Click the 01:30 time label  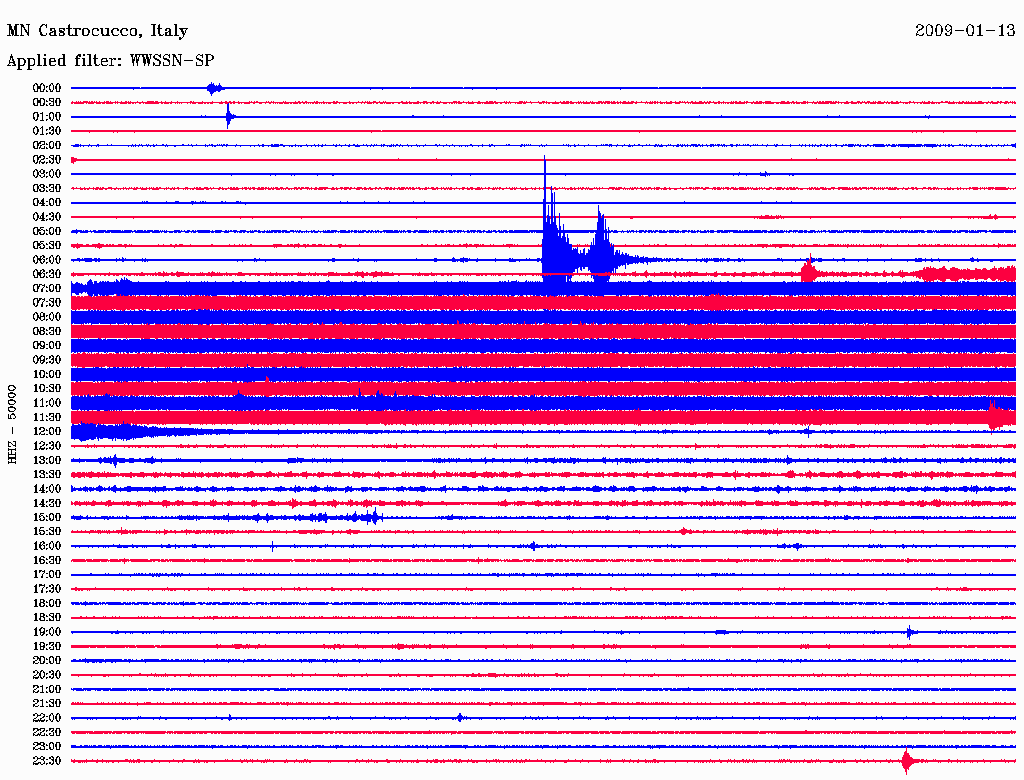pos(47,131)
